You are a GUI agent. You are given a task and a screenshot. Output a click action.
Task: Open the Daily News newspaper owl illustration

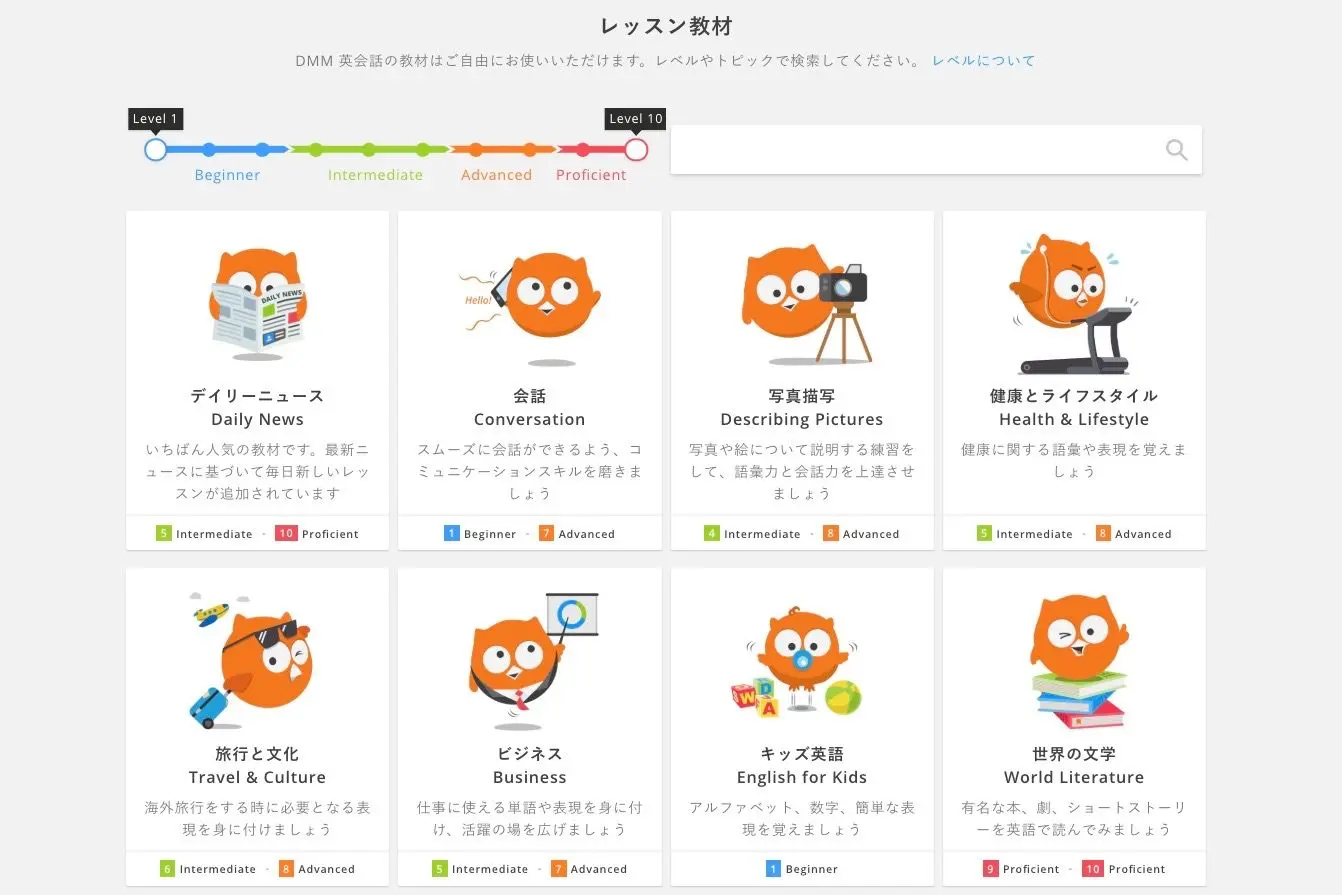(x=258, y=304)
